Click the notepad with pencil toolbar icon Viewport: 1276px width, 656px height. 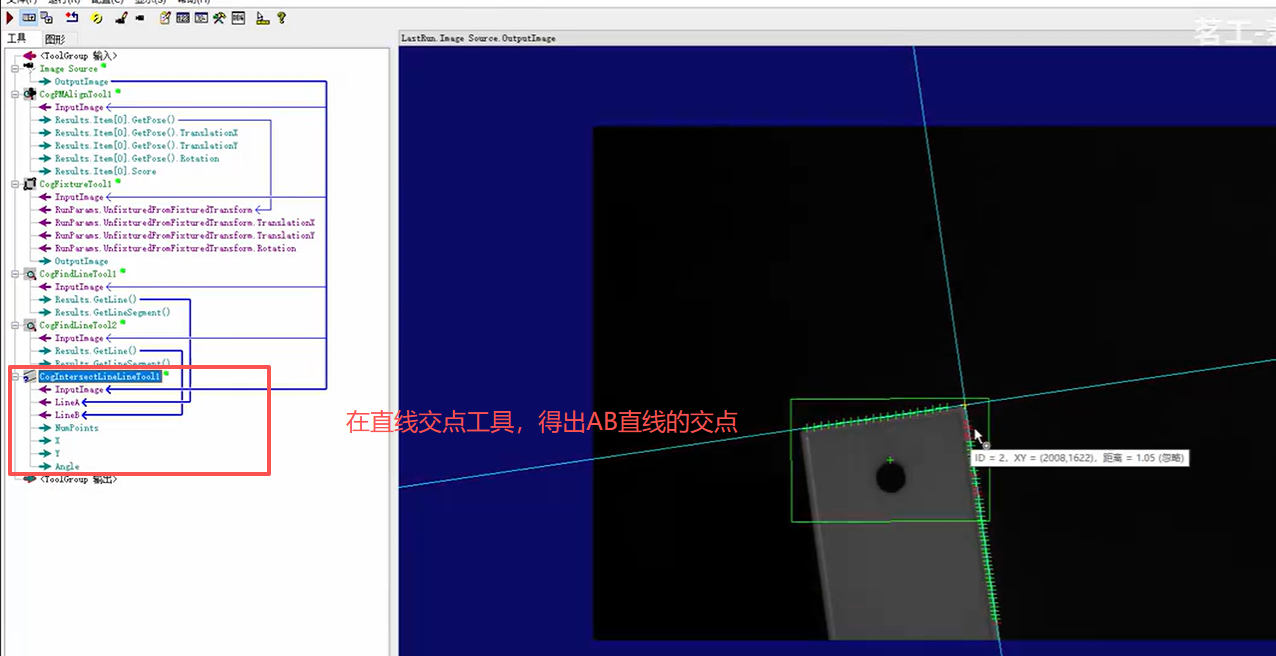(x=166, y=18)
